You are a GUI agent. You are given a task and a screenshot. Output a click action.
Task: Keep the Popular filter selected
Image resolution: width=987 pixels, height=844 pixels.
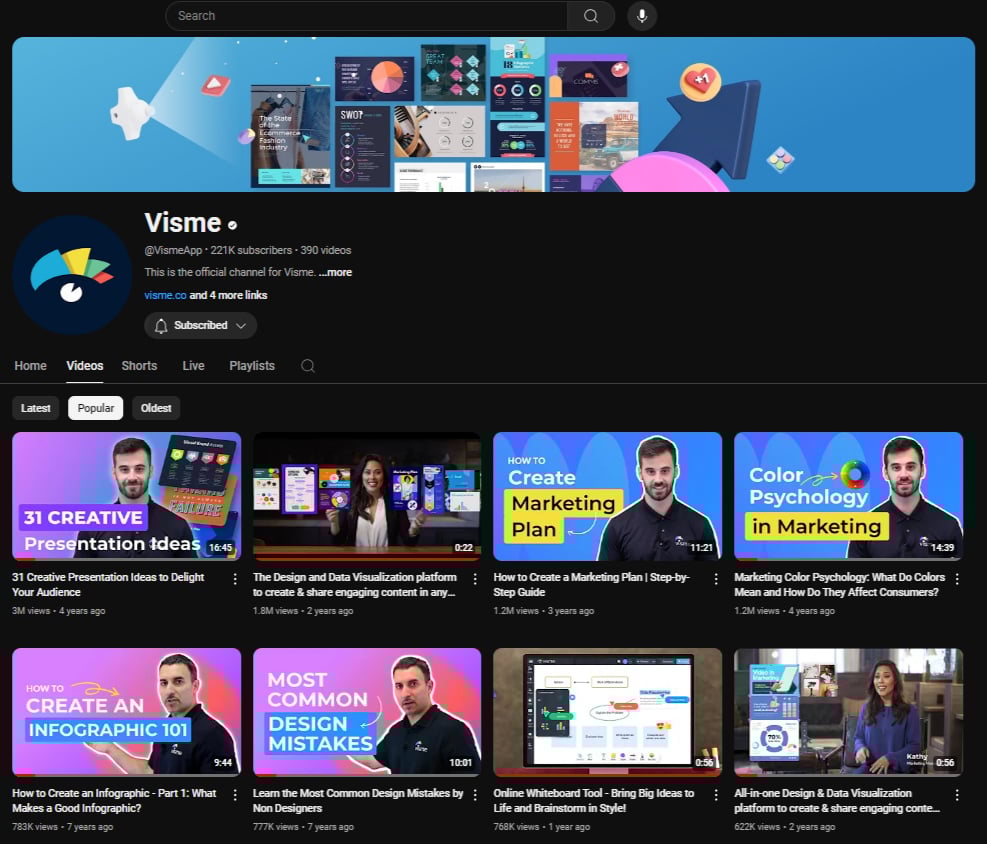95,408
